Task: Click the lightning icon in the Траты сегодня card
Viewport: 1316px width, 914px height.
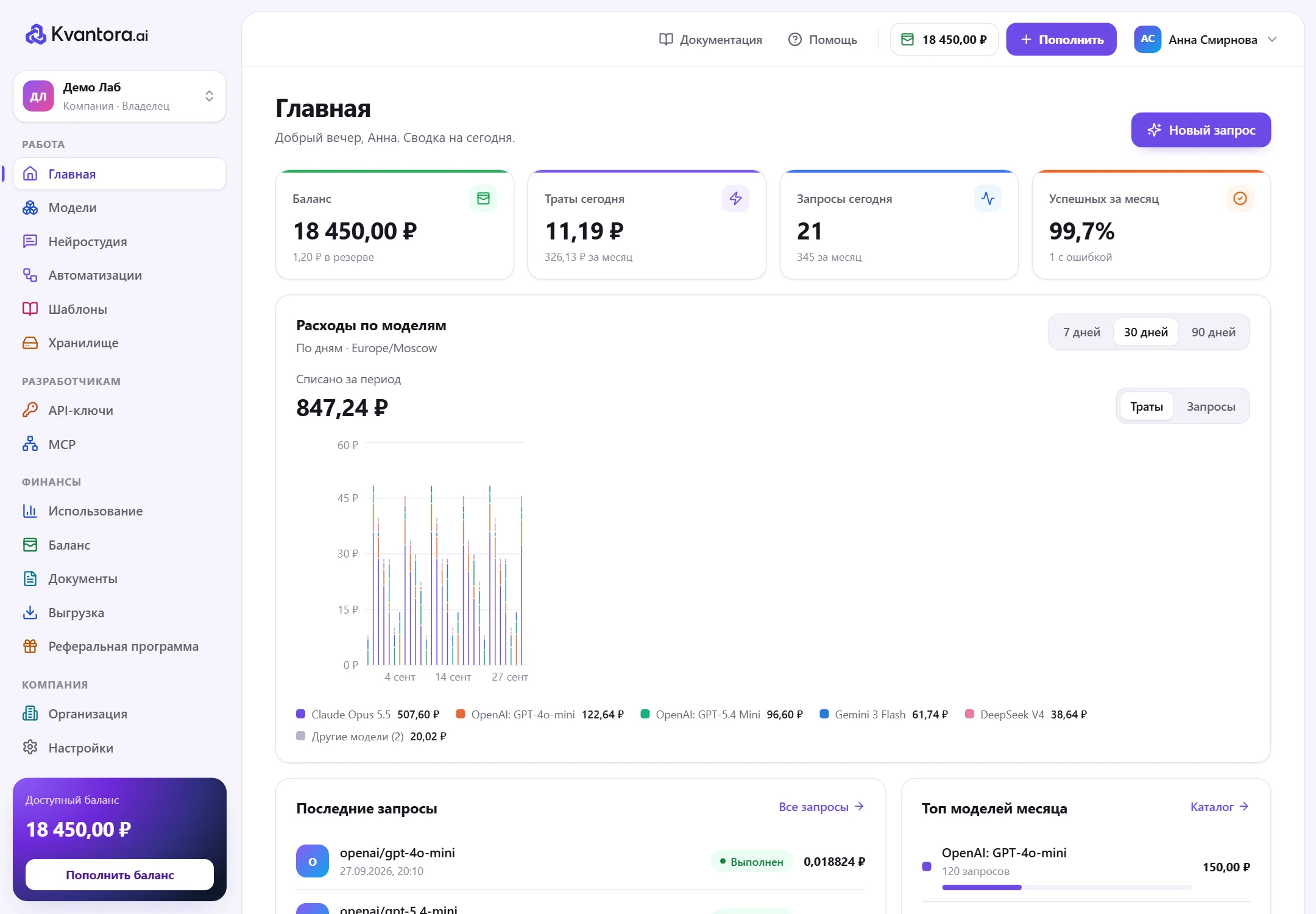Action: click(735, 199)
